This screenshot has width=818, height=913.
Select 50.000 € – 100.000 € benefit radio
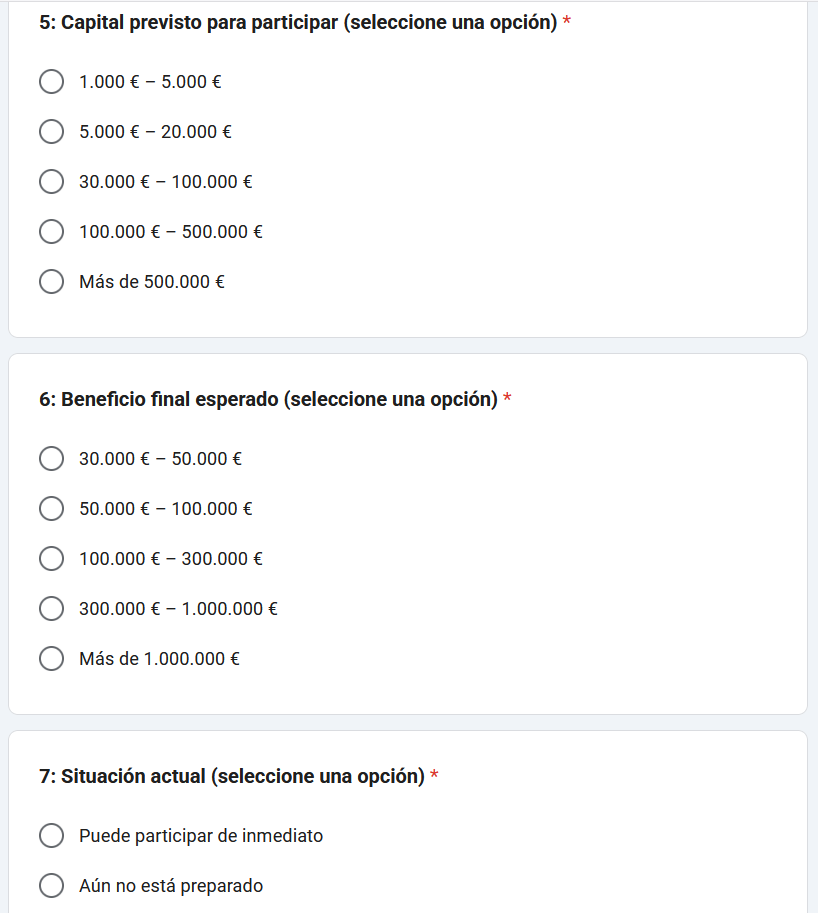[51, 509]
